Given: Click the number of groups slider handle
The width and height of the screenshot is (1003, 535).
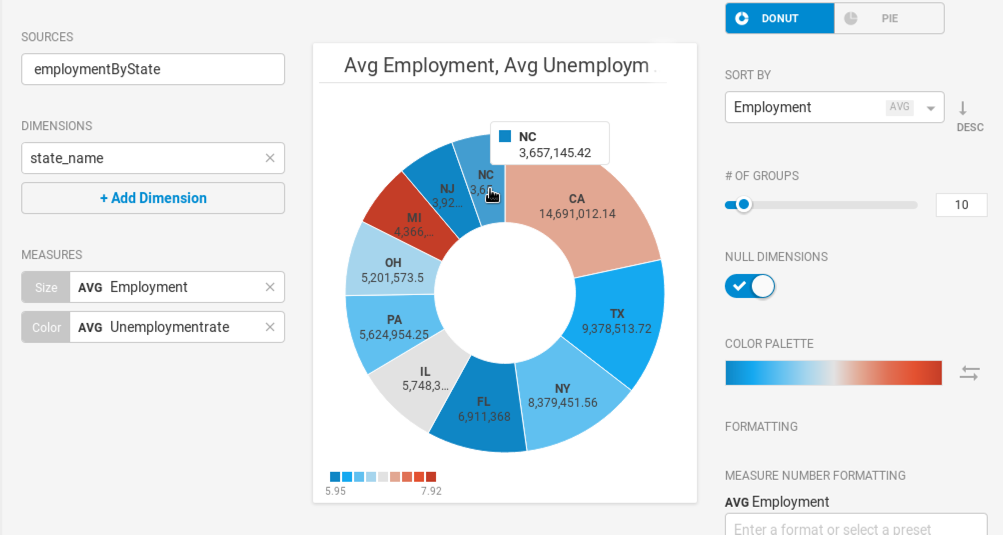Looking at the screenshot, I should [743, 205].
